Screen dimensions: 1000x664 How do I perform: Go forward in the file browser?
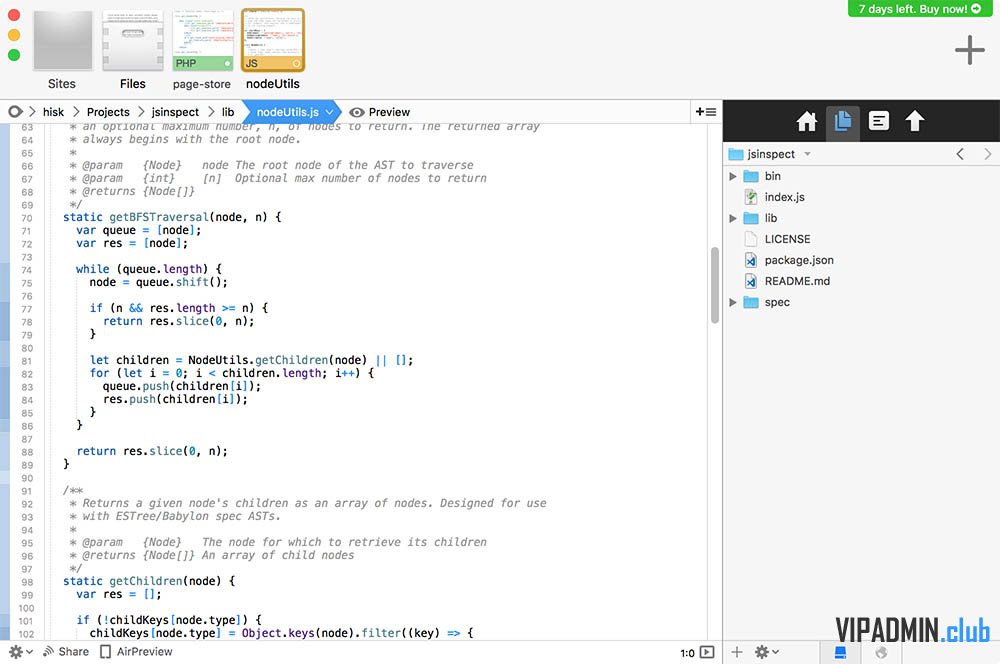tap(988, 154)
